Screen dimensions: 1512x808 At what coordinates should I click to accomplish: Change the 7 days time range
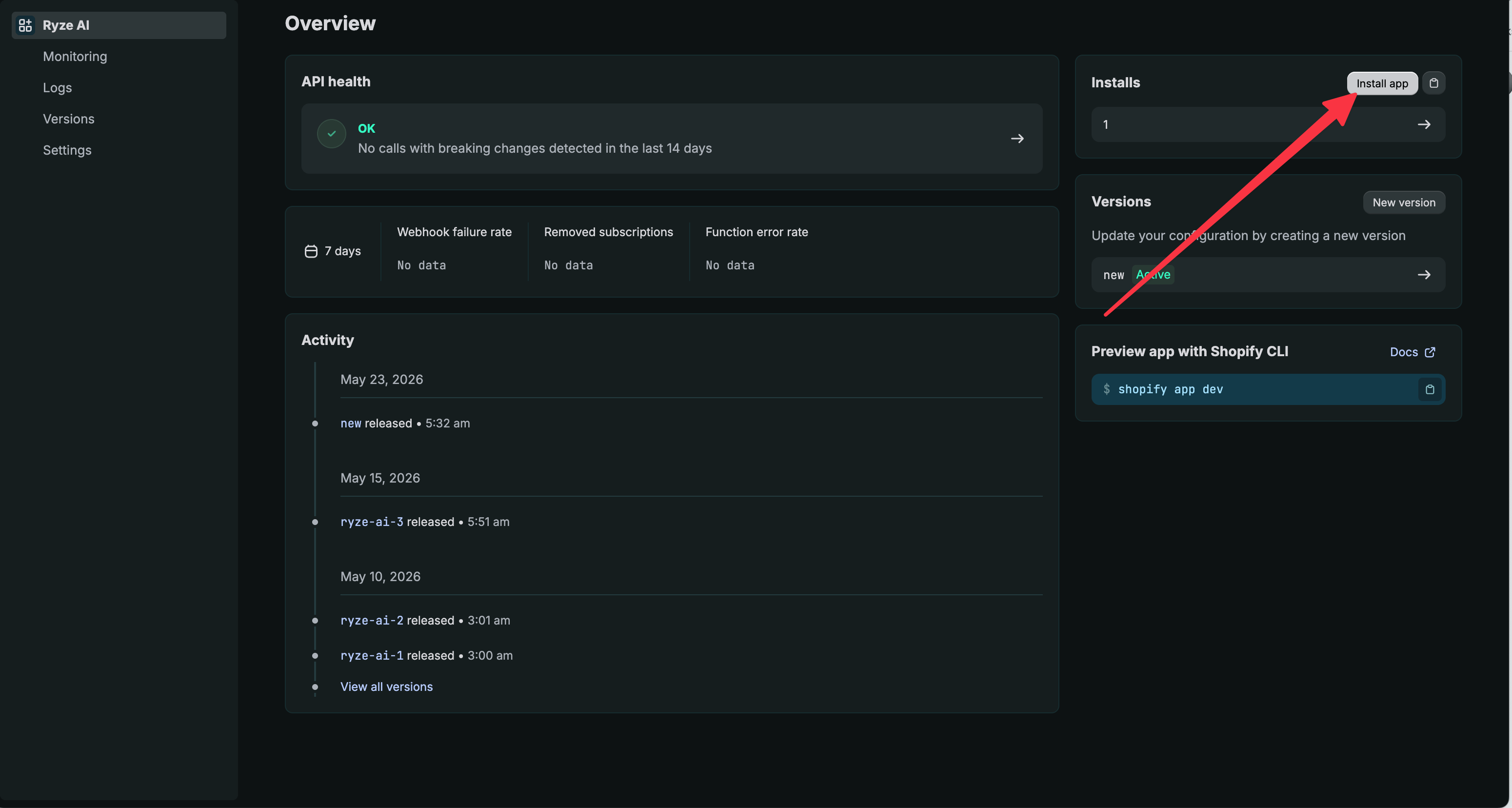pos(332,251)
